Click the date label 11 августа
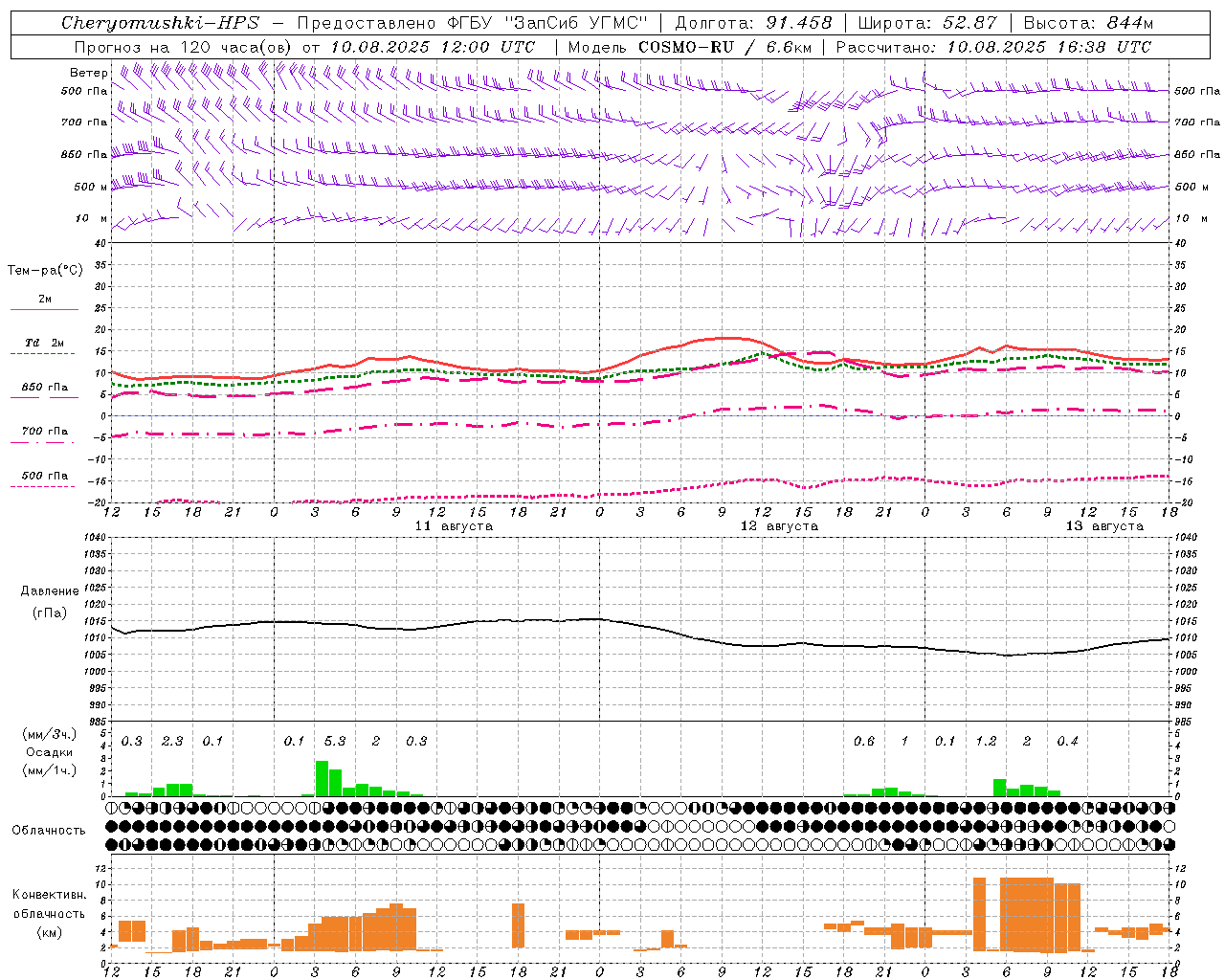This screenshot has width=1225, height=980. tap(454, 526)
